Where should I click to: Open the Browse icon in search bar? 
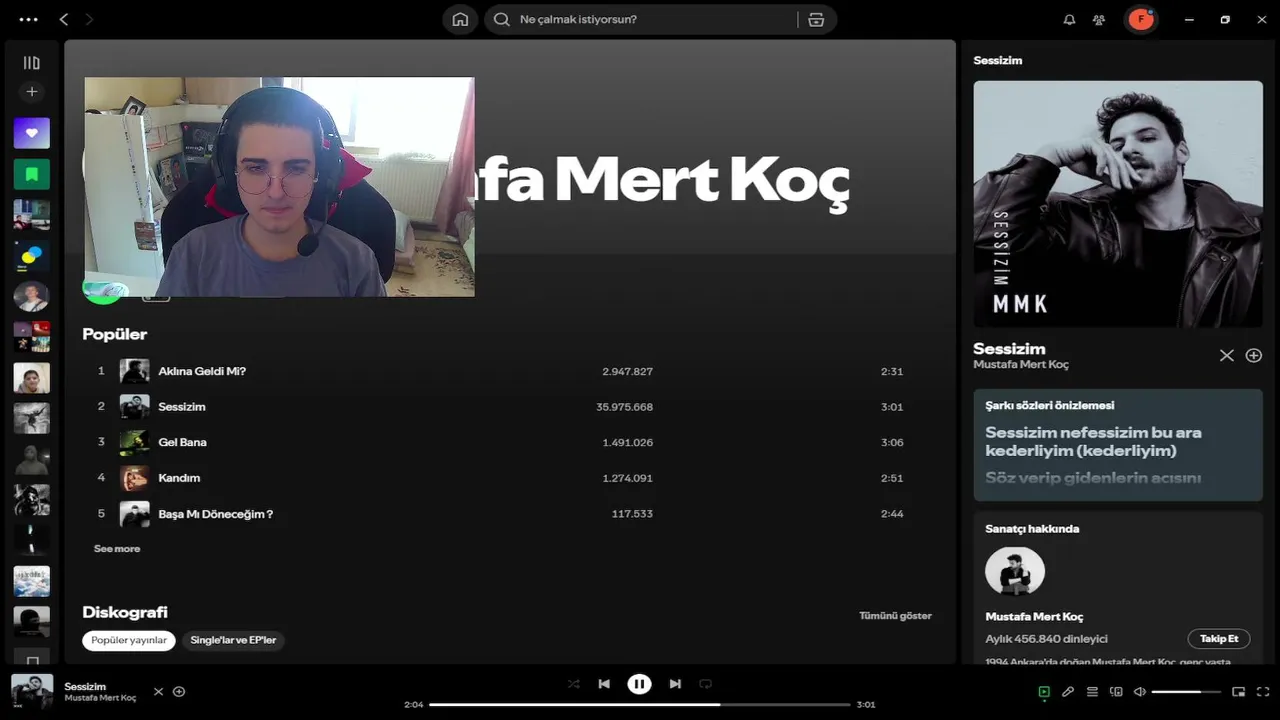pos(816,19)
